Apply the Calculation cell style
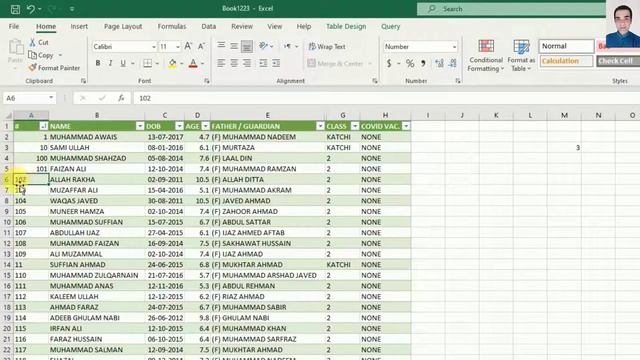Viewport: 640px width, 360px height. pyautogui.click(x=566, y=61)
